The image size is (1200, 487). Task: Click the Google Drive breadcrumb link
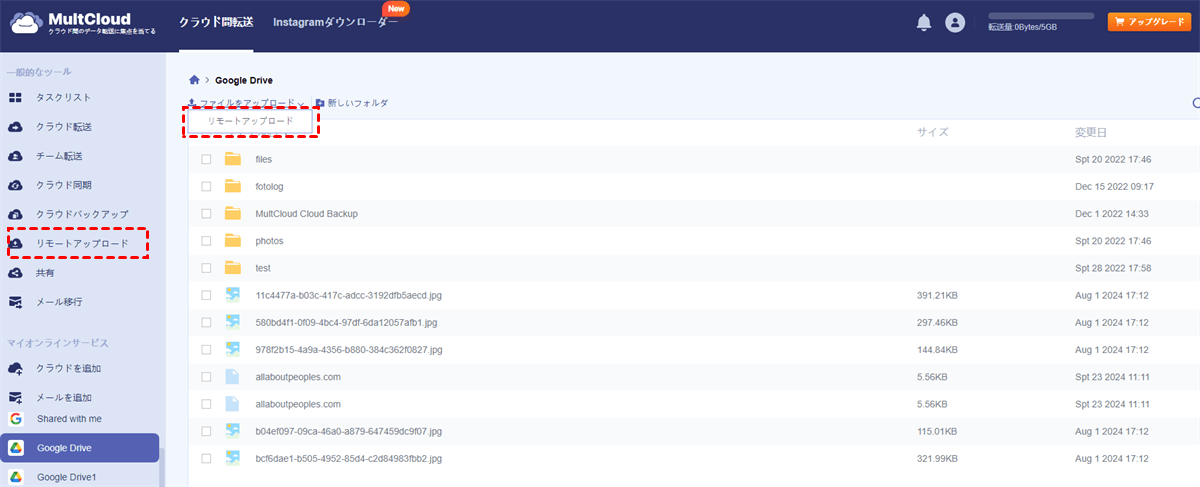click(x=244, y=80)
